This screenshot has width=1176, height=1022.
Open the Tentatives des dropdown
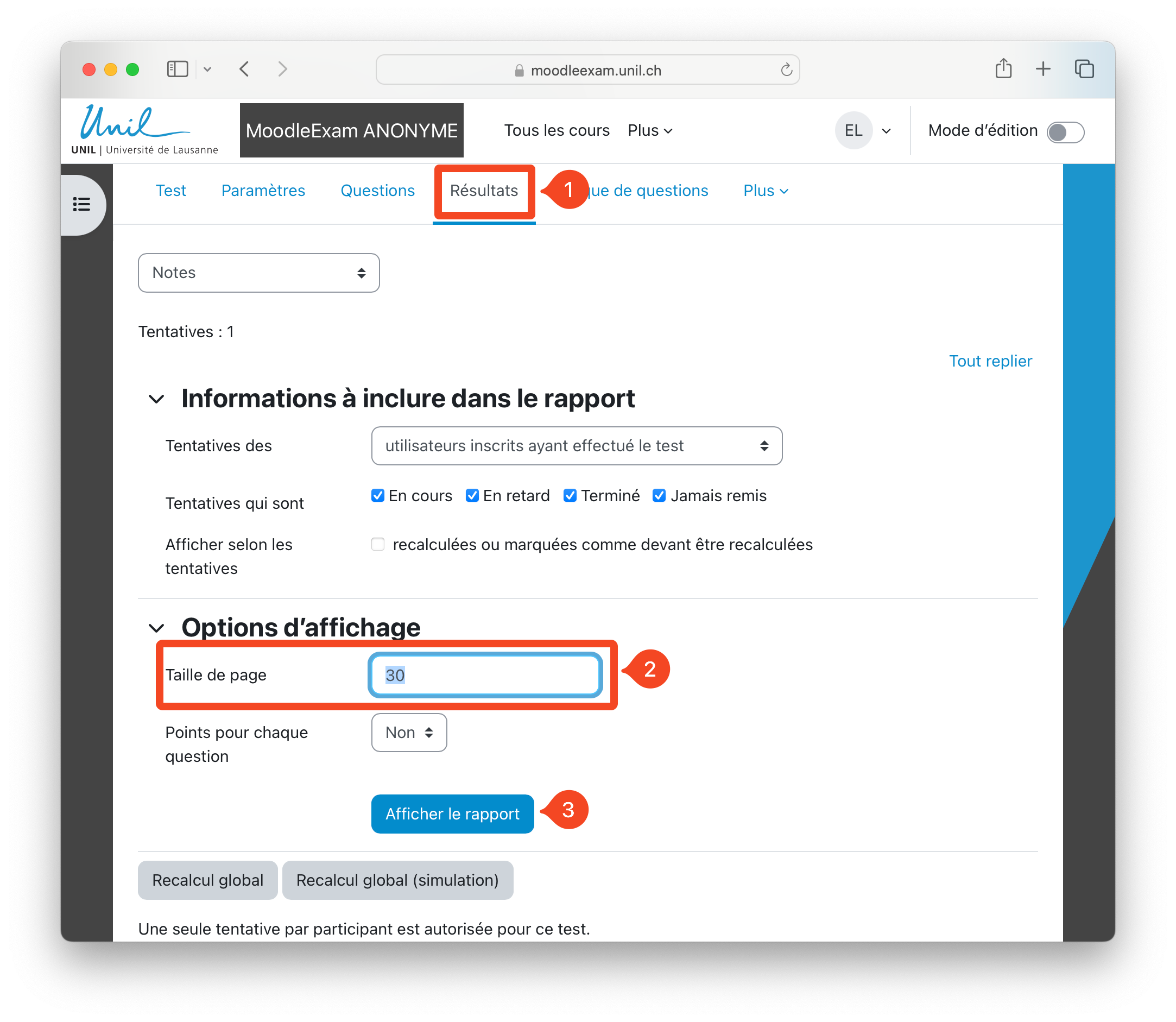point(576,445)
